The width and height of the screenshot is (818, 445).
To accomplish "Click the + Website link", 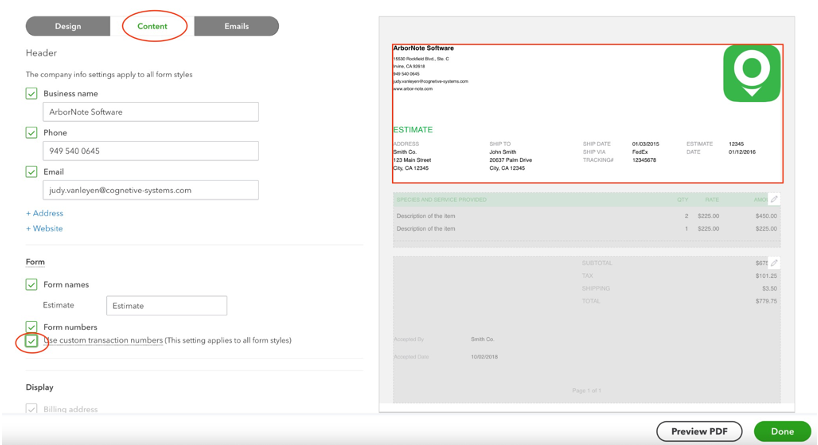I will tap(44, 228).
